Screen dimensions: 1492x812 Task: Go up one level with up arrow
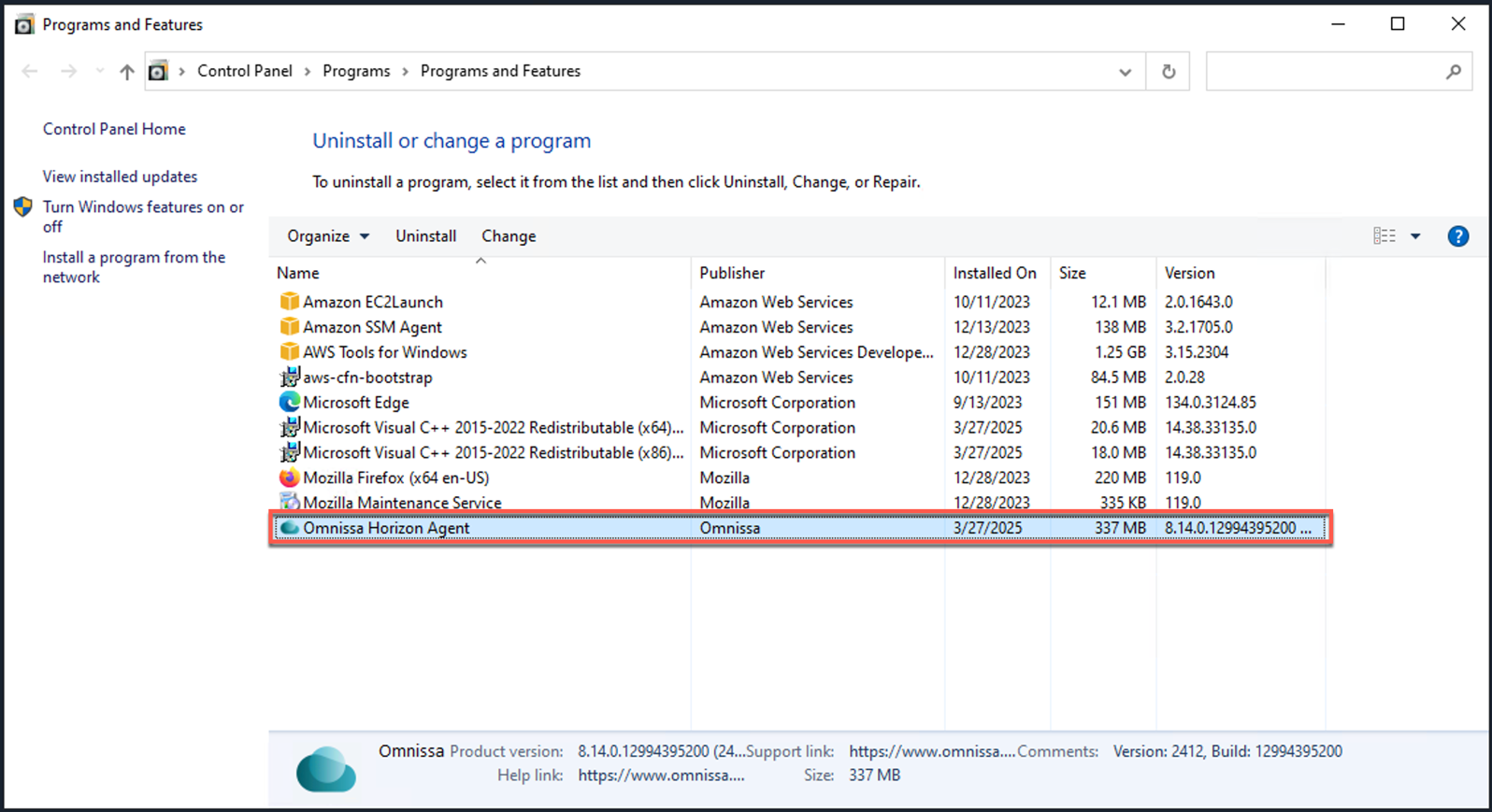[x=127, y=71]
